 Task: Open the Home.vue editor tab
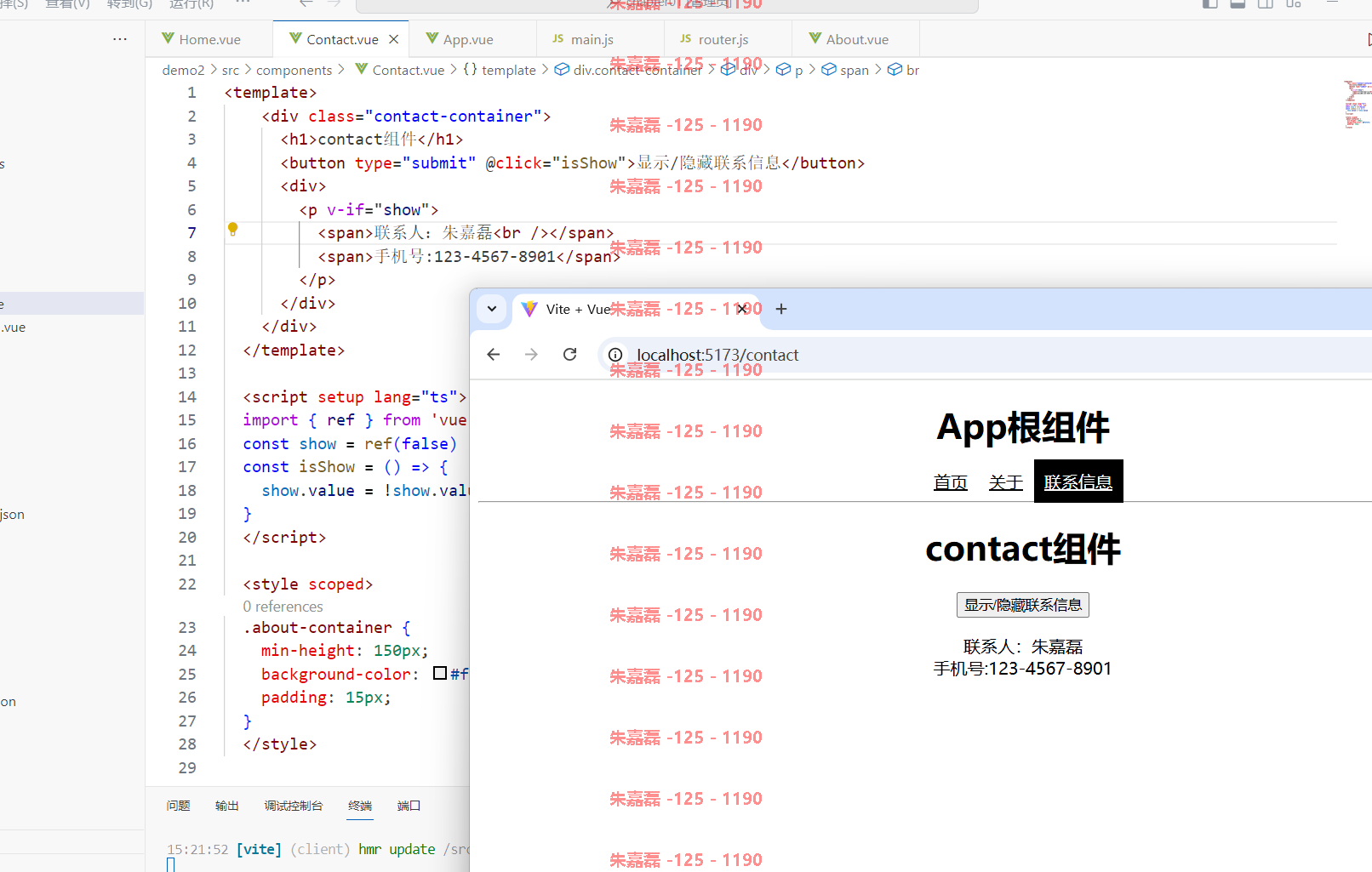coord(209,39)
